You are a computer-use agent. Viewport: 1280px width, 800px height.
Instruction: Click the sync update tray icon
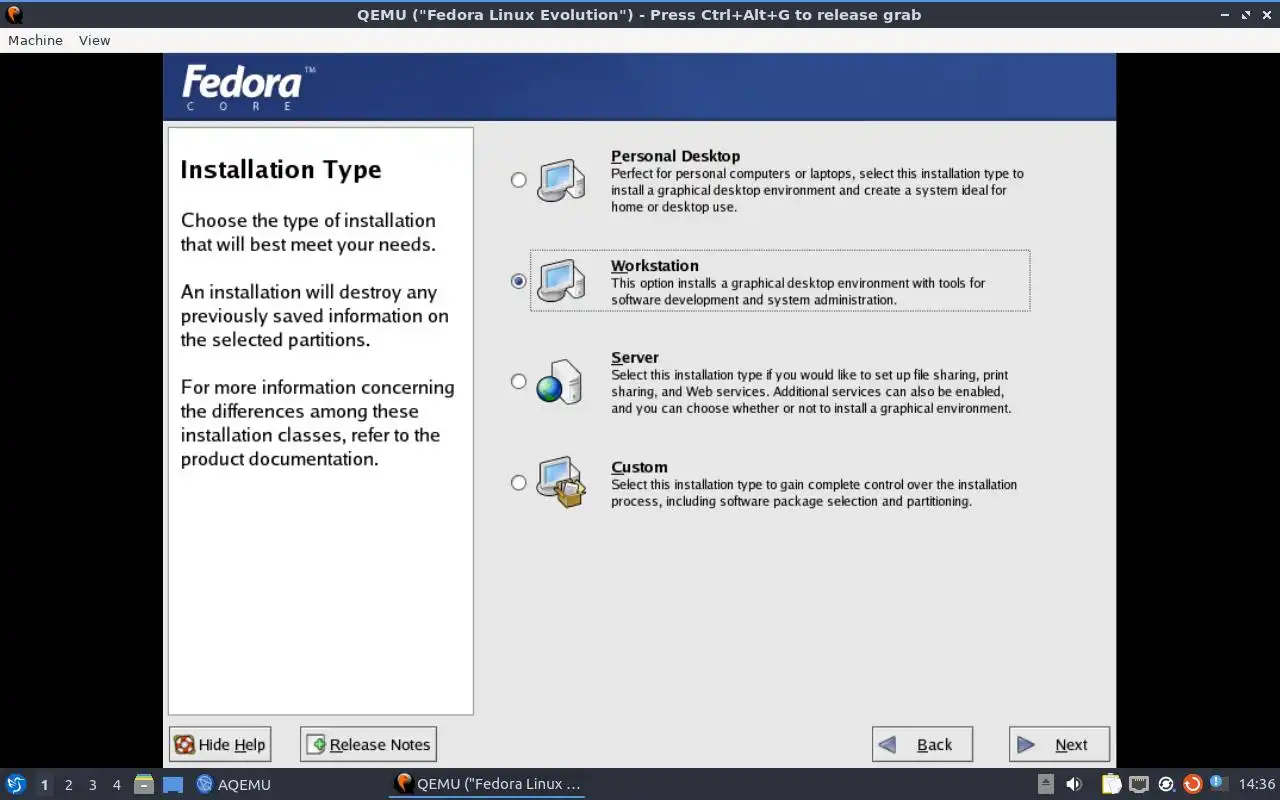(1166, 784)
